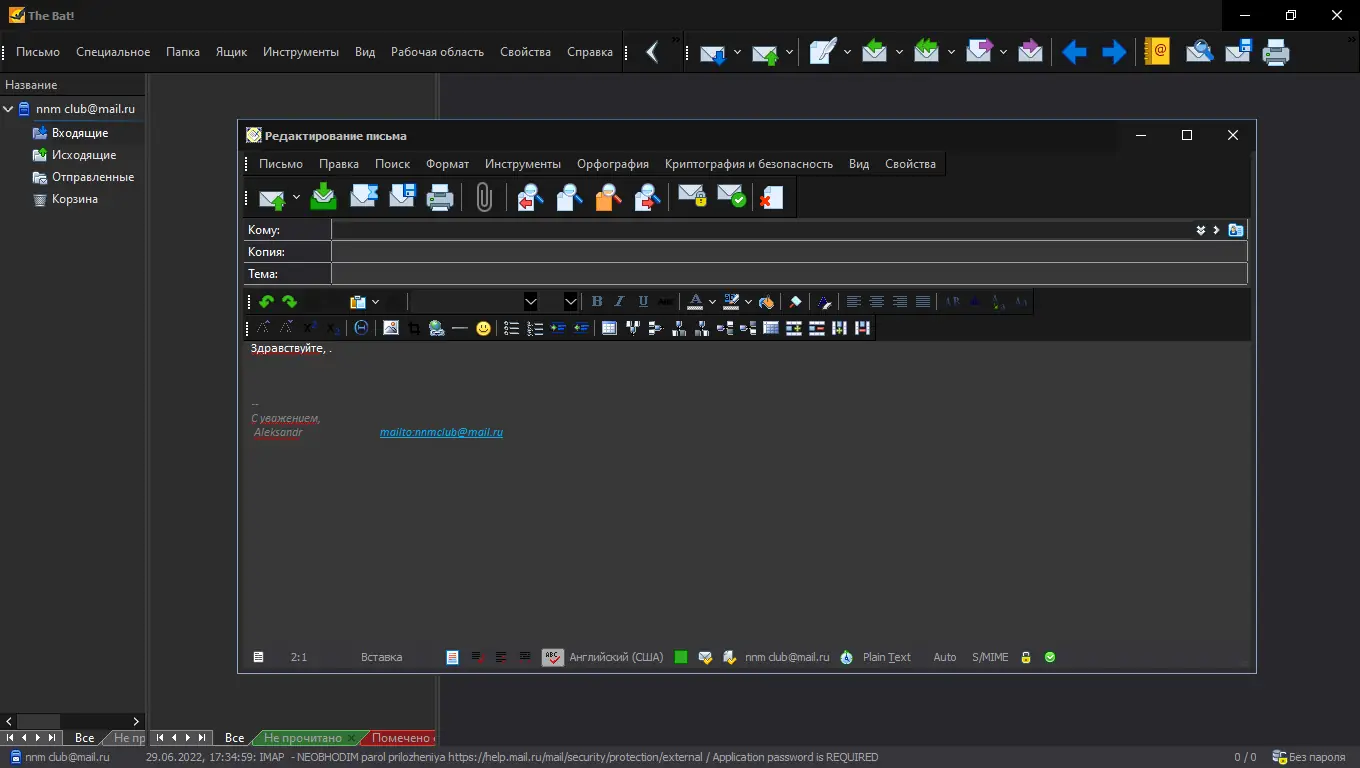Viewport: 1360px width, 768px height.
Task: Click the envelope with green check icon
Action: tap(732, 197)
